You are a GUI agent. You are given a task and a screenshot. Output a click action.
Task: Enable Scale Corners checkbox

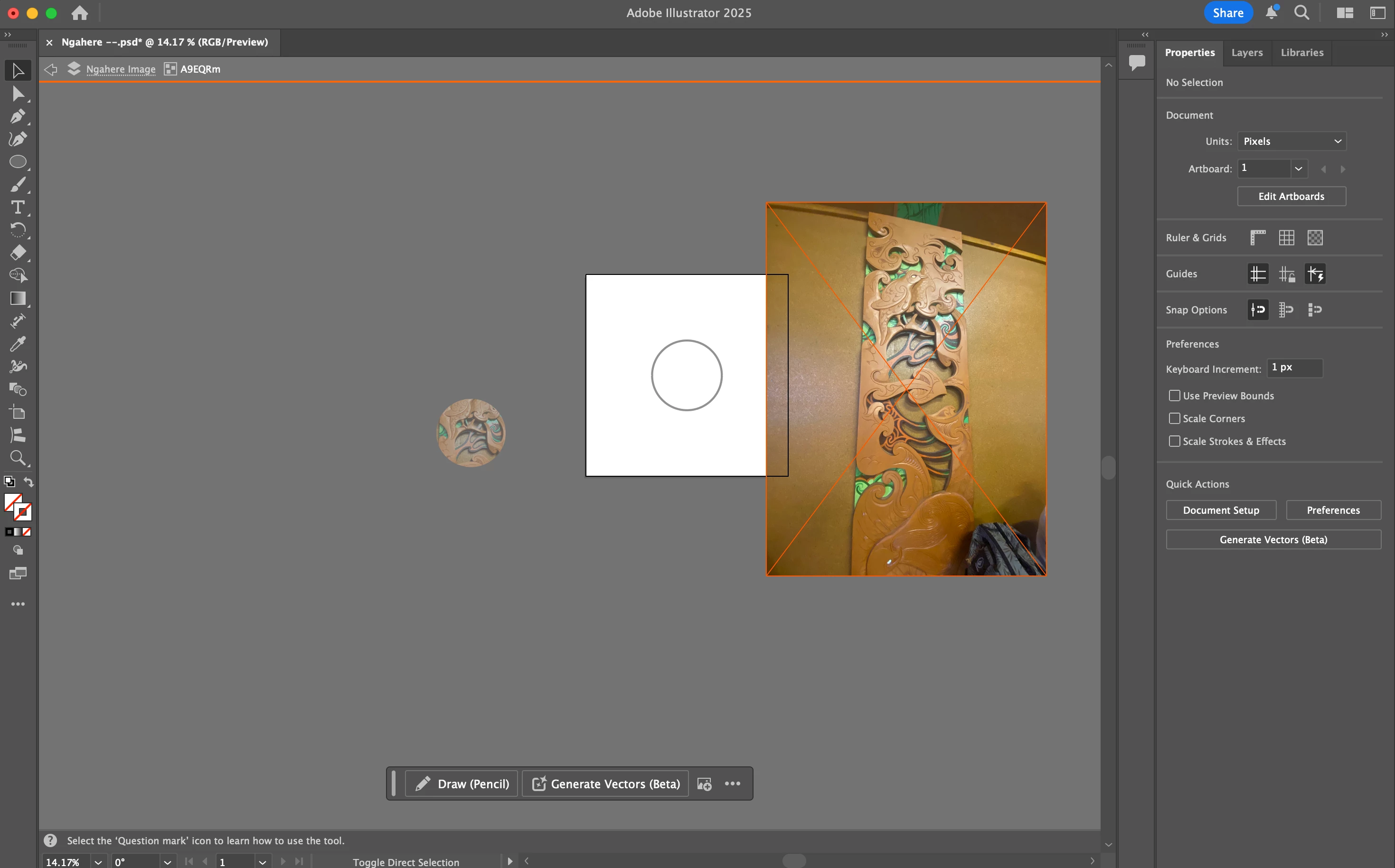click(x=1174, y=418)
